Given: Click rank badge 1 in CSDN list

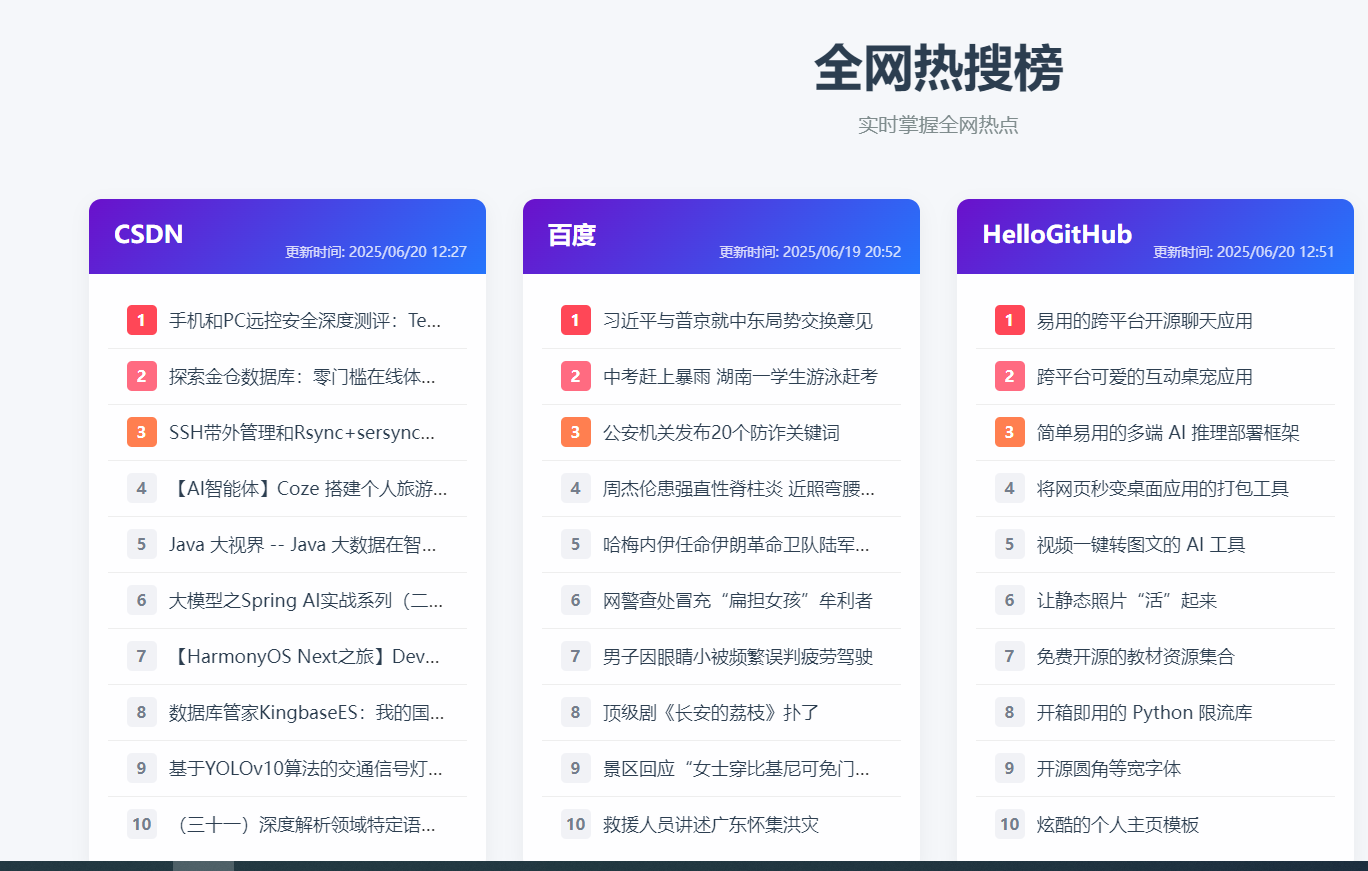Looking at the screenshot, I should point(142,320).
